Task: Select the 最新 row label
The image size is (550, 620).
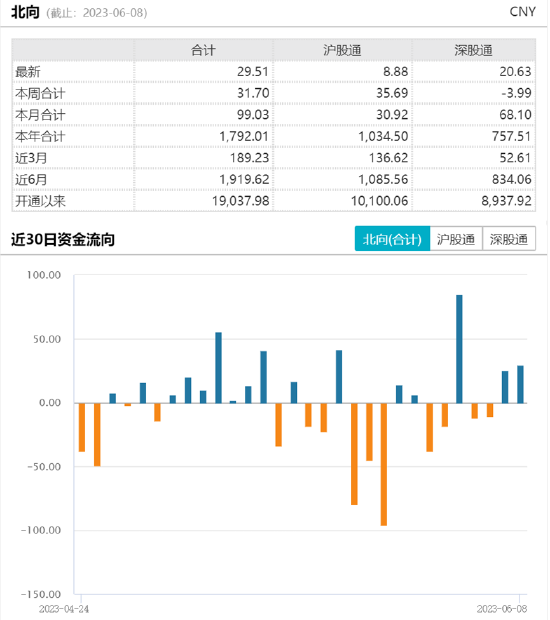Action: (x=28, y=72)
